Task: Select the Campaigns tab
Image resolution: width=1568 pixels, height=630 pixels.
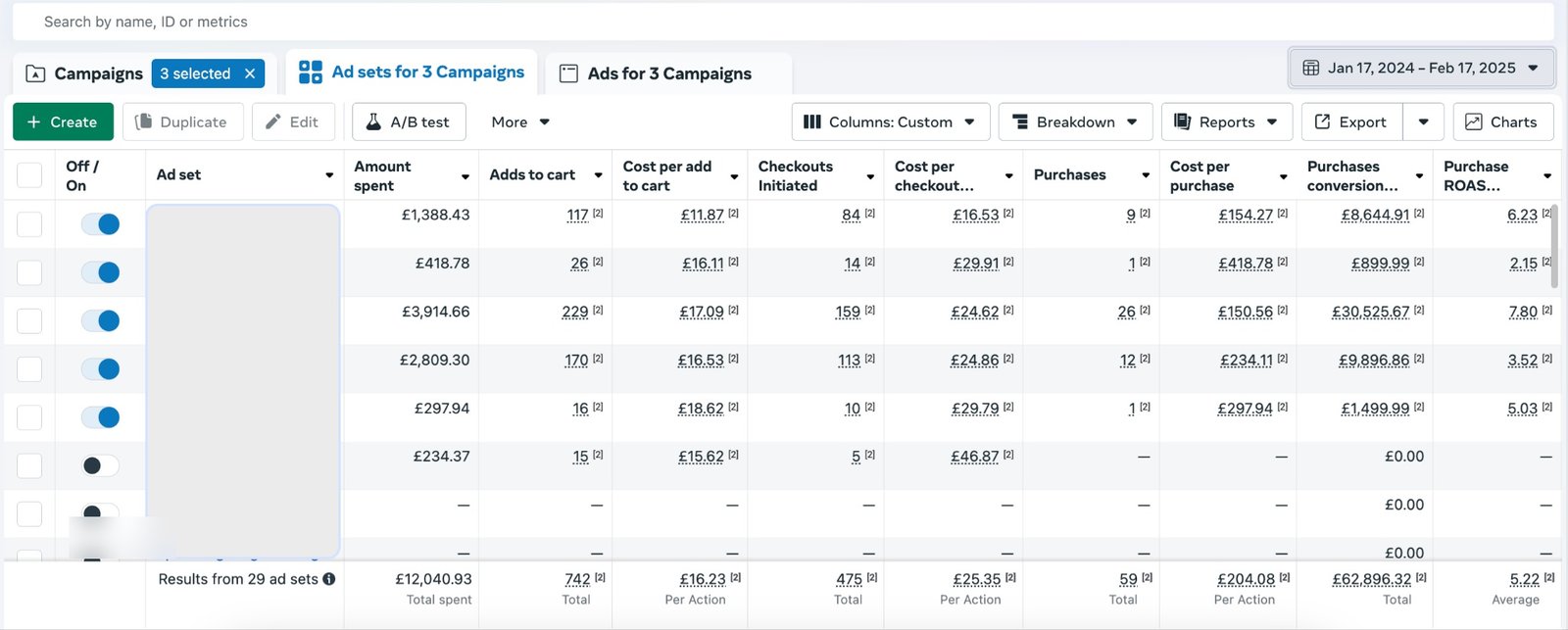Action: point(98,73)
